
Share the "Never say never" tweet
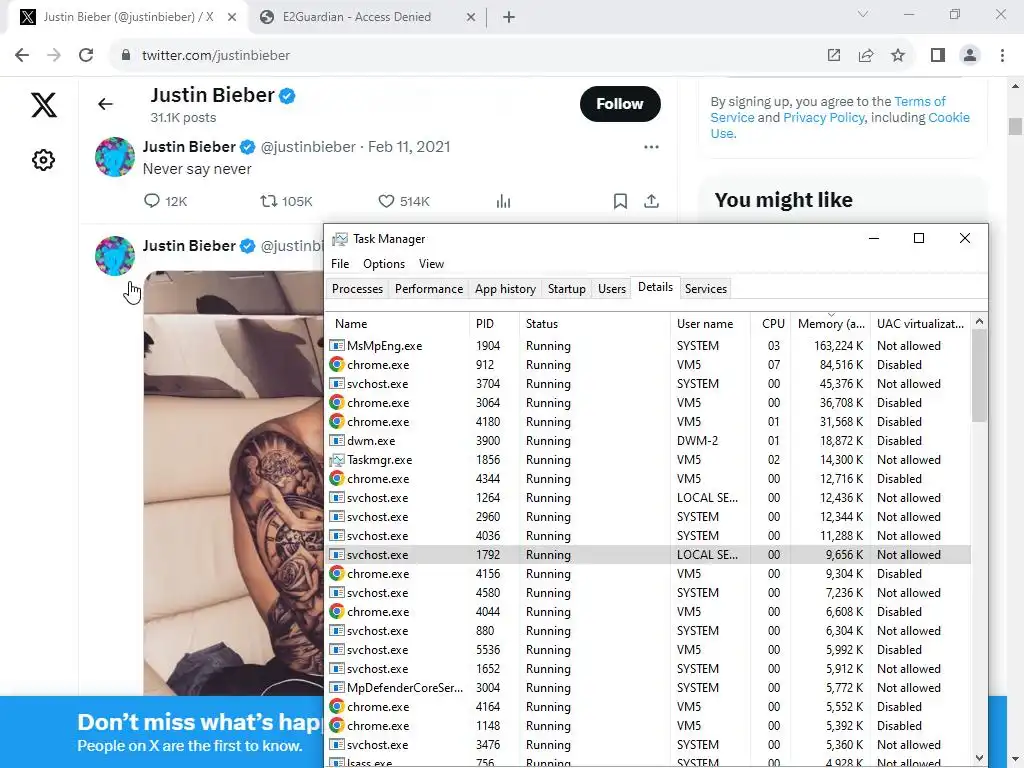(x=651, y=201)
